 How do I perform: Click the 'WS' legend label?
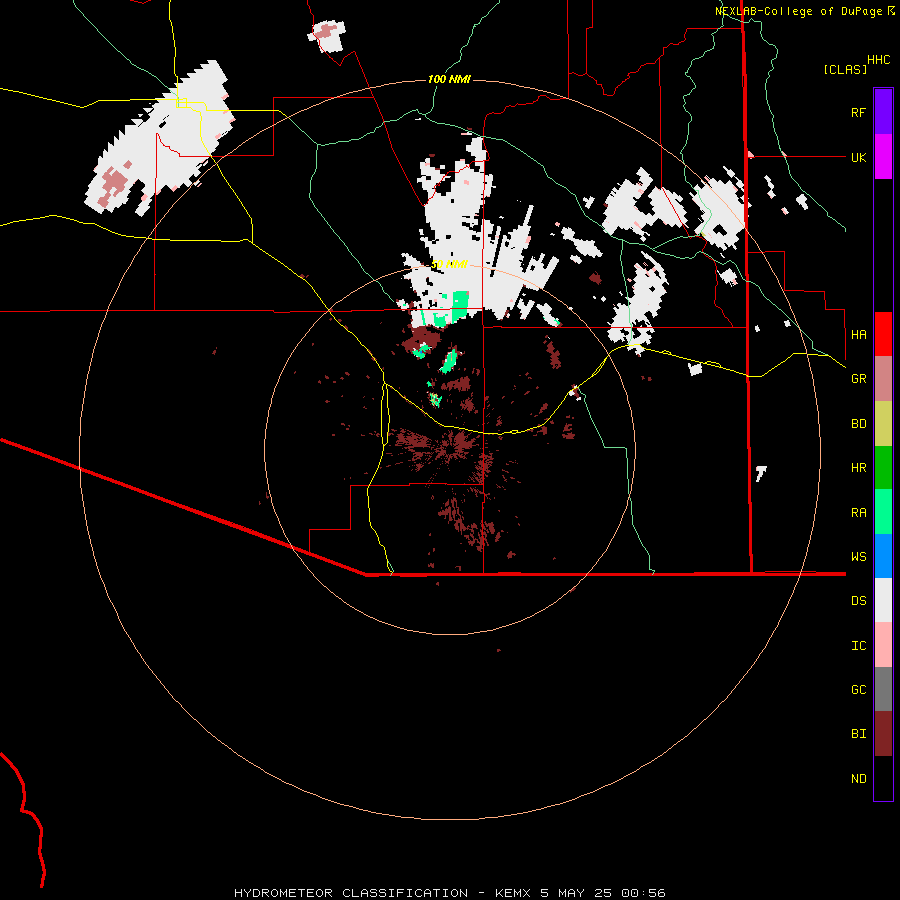tap(858, 557)
